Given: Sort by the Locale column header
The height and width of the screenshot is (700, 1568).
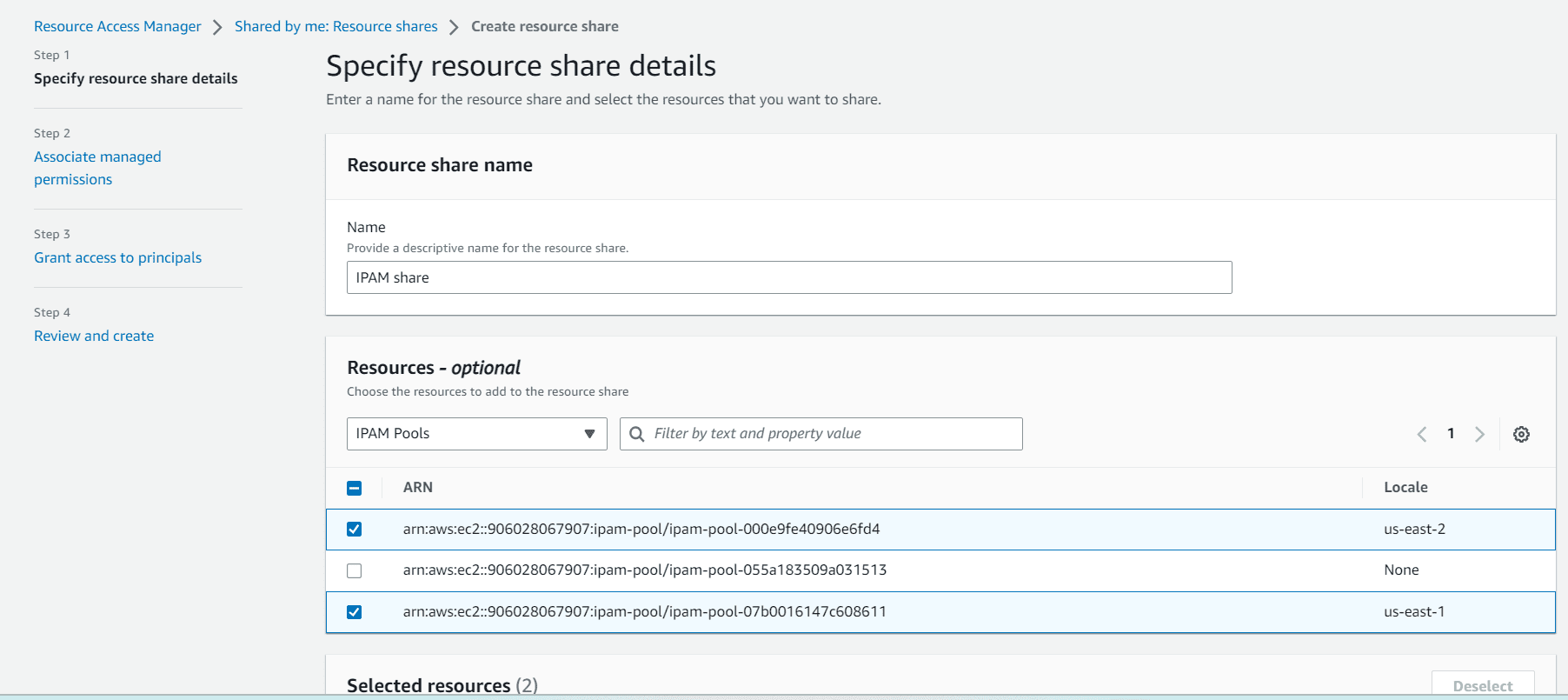Looking at the screenshot, I should pos(1405,487).
